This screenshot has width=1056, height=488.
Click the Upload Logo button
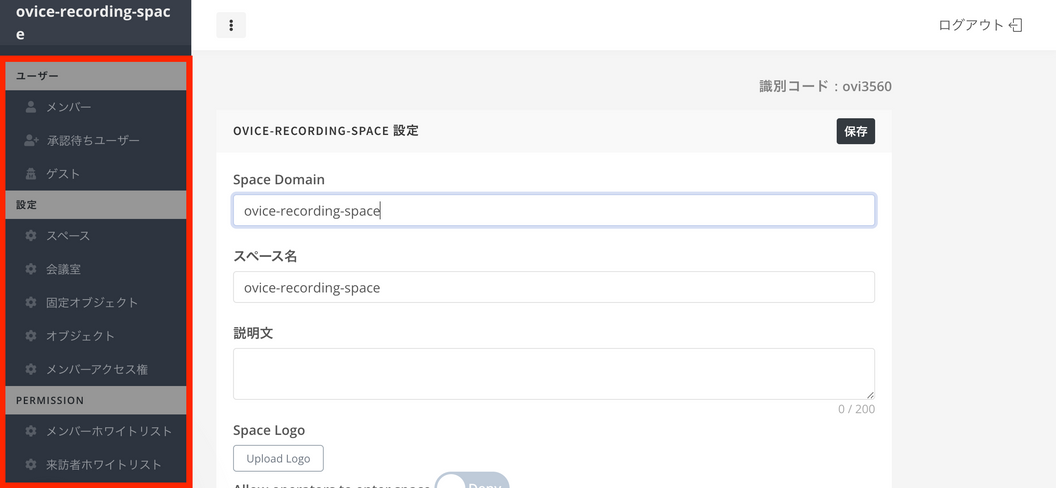point(278,458)
